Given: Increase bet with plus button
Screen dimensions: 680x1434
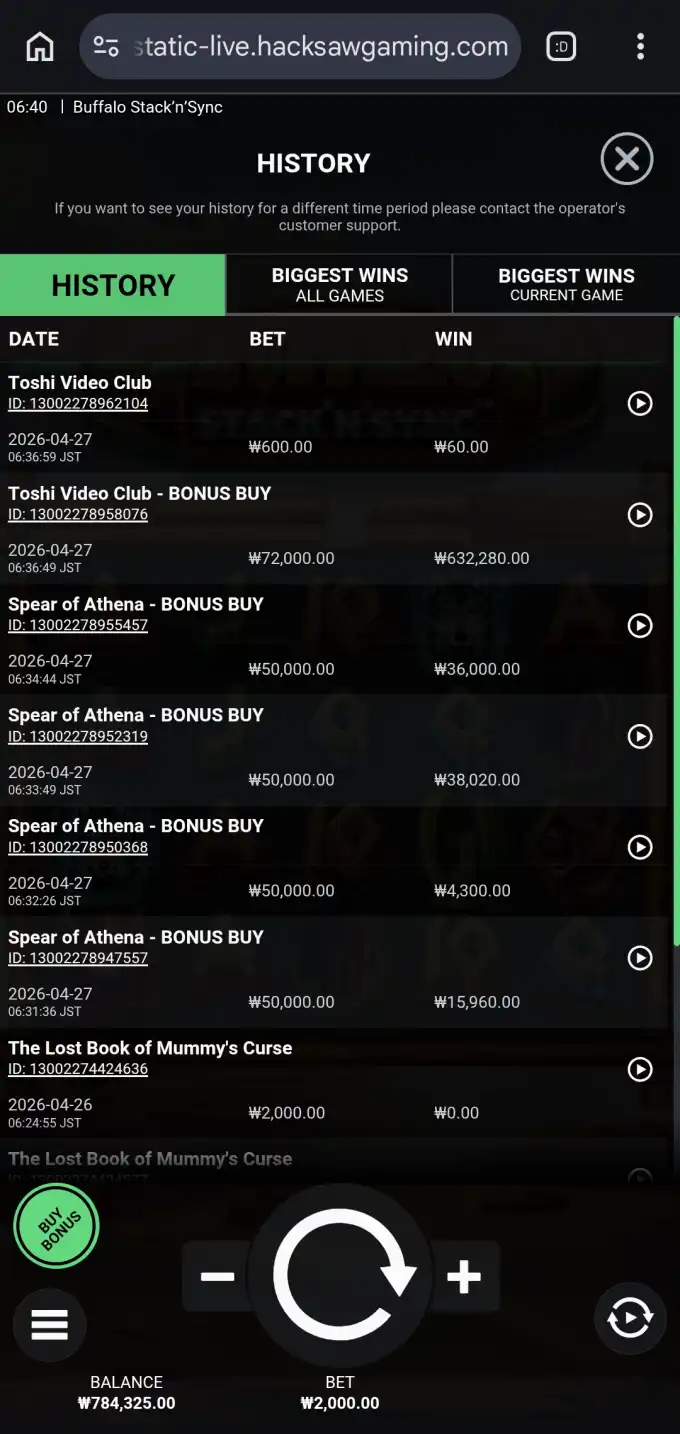Looking at the screenshot, I should tap(464, 1276).
